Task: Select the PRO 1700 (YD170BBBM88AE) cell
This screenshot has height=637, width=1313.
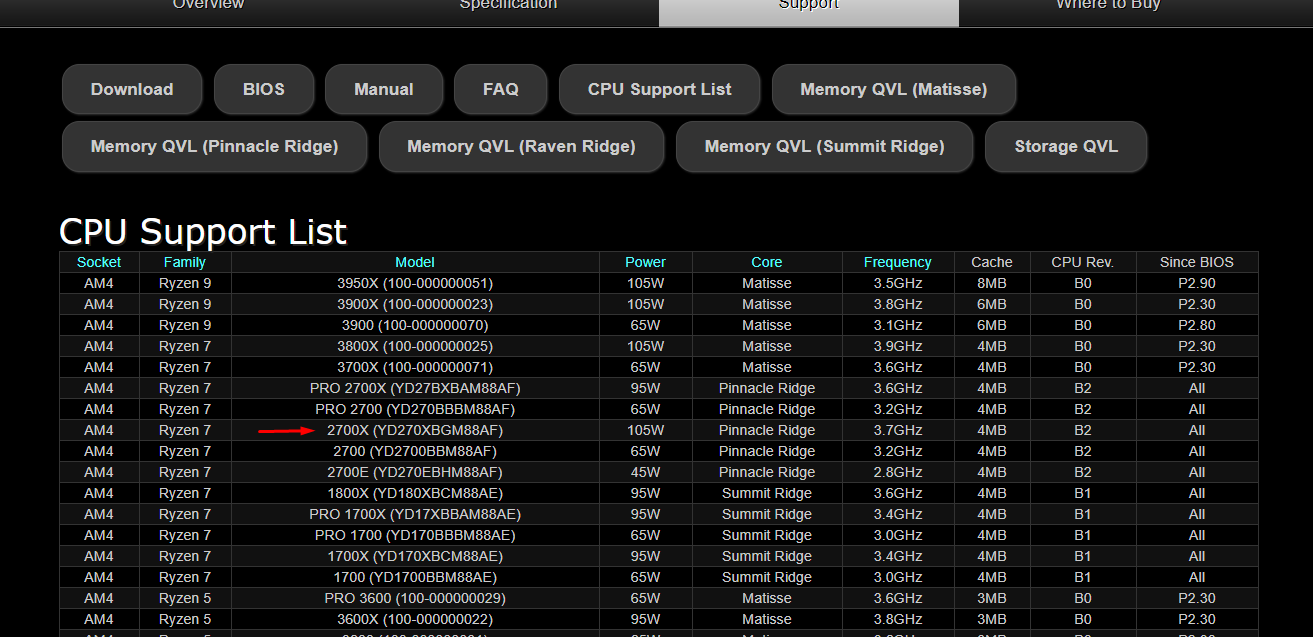Action: pyautogui.click(x=415, y=535)
